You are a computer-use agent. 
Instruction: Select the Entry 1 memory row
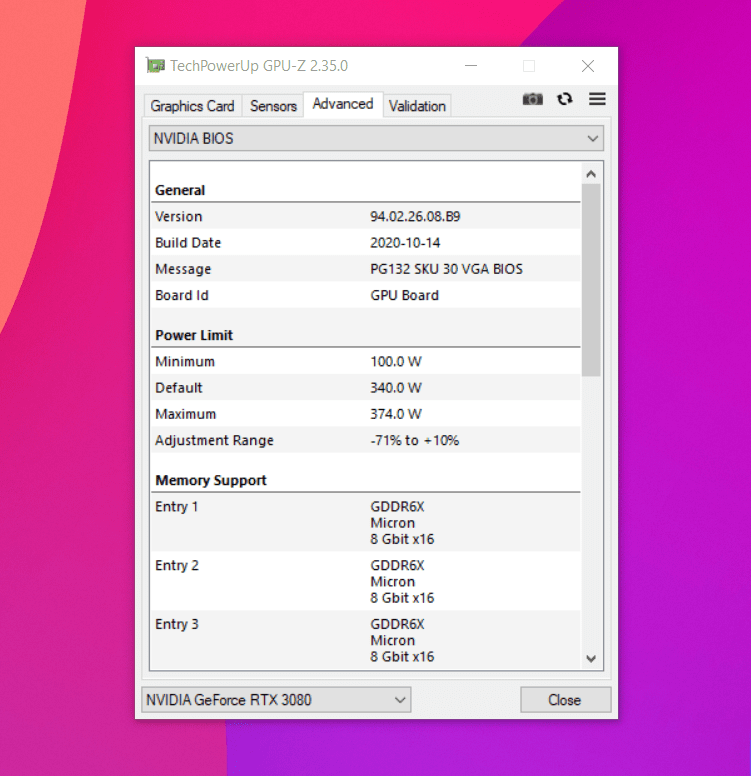(x=365, y=522)
